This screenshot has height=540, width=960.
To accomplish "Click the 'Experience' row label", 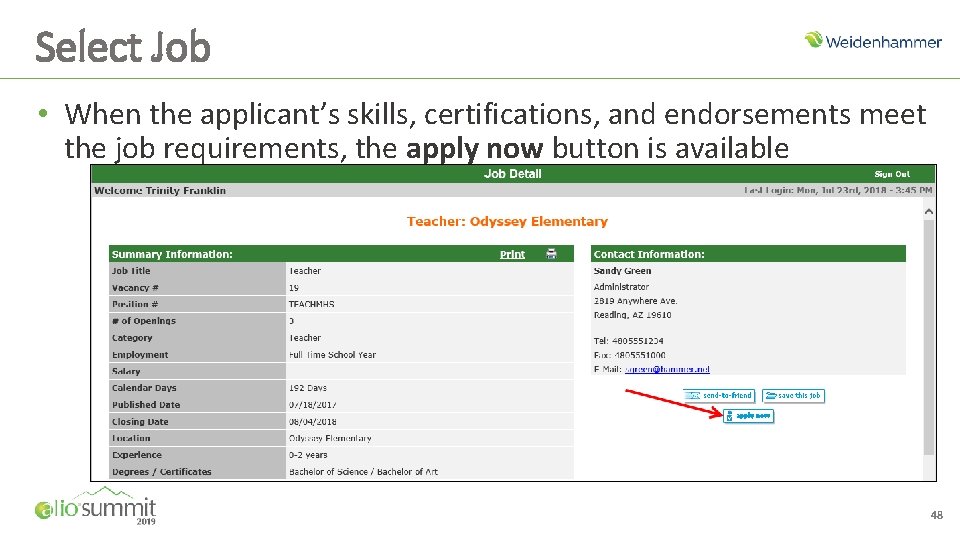I will (x=137, y=455).
